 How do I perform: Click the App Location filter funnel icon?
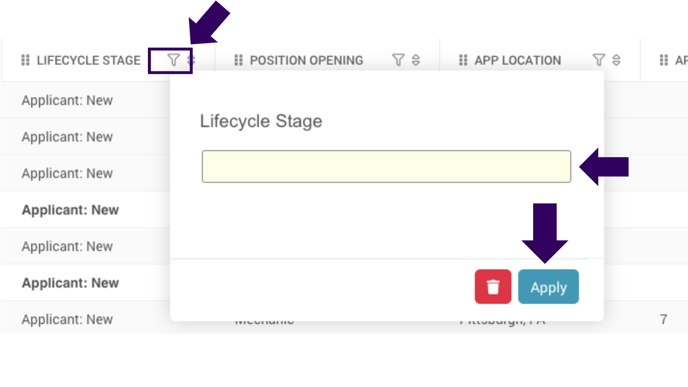(598, 60)
